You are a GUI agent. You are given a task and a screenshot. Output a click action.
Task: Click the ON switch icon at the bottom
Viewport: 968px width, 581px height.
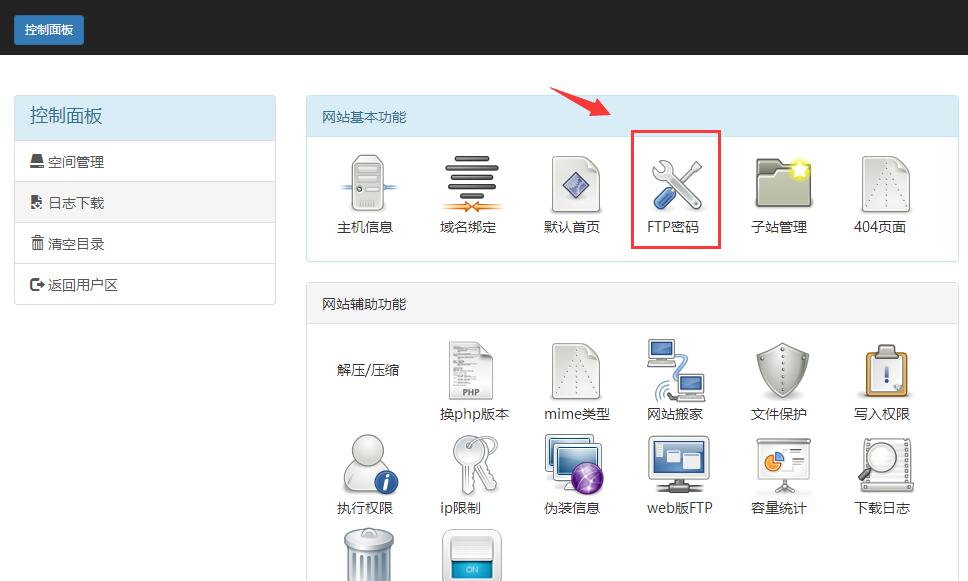pos(472,556)
